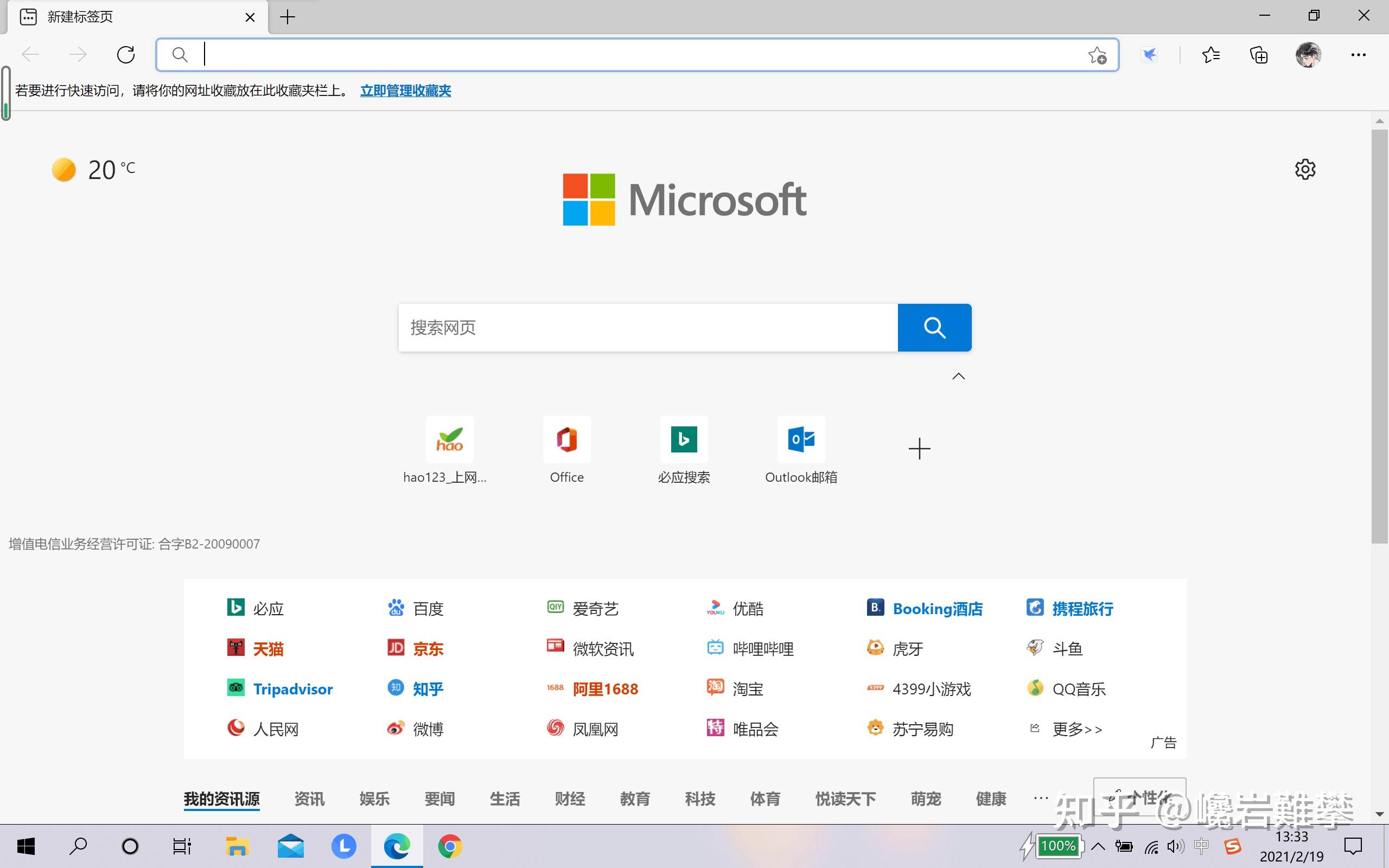Click the page vertical scrollbar thumb
1389x868 pixels.
(1380, 336)
